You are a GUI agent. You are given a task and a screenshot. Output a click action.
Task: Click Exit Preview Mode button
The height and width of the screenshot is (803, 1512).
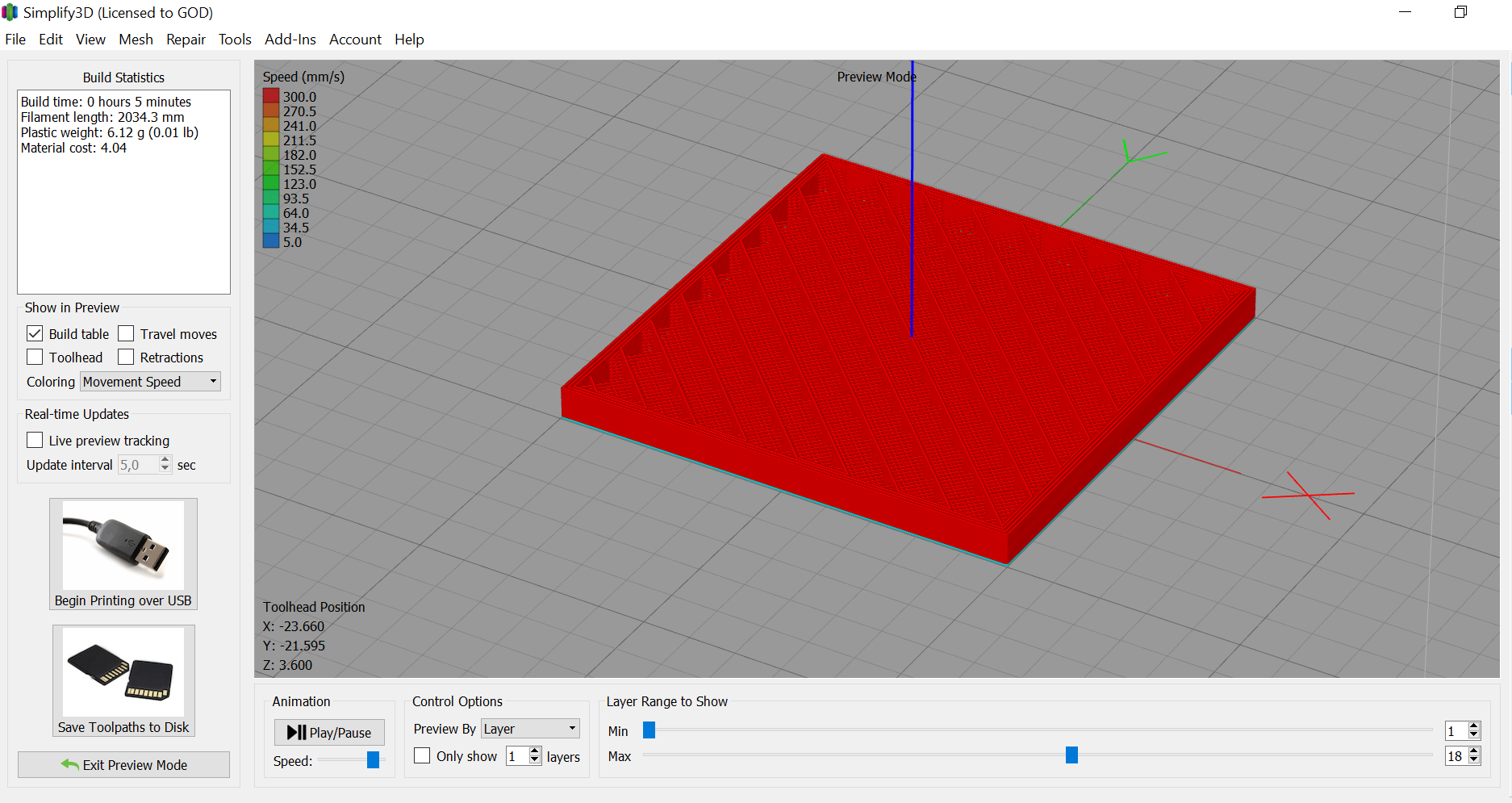tap(123, 764)
